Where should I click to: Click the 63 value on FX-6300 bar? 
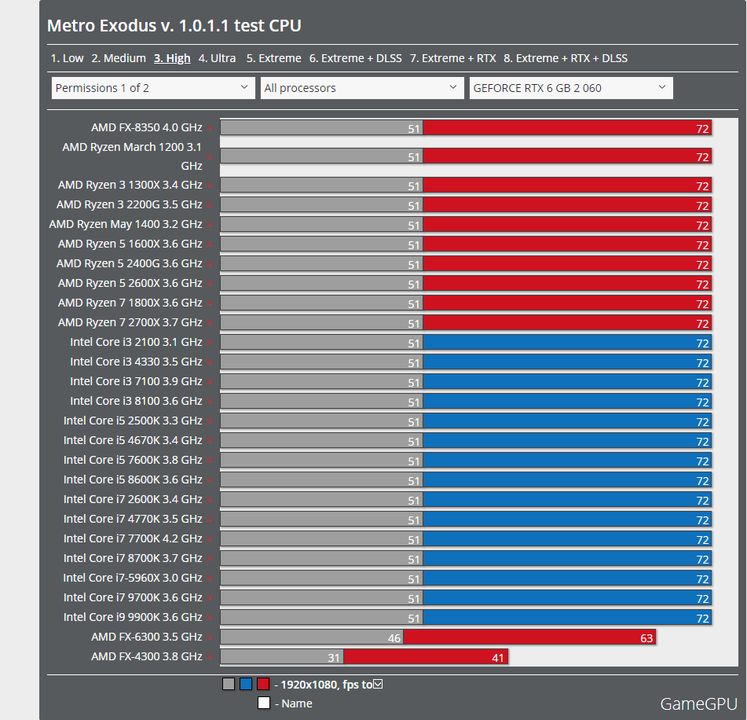point(646,638)
